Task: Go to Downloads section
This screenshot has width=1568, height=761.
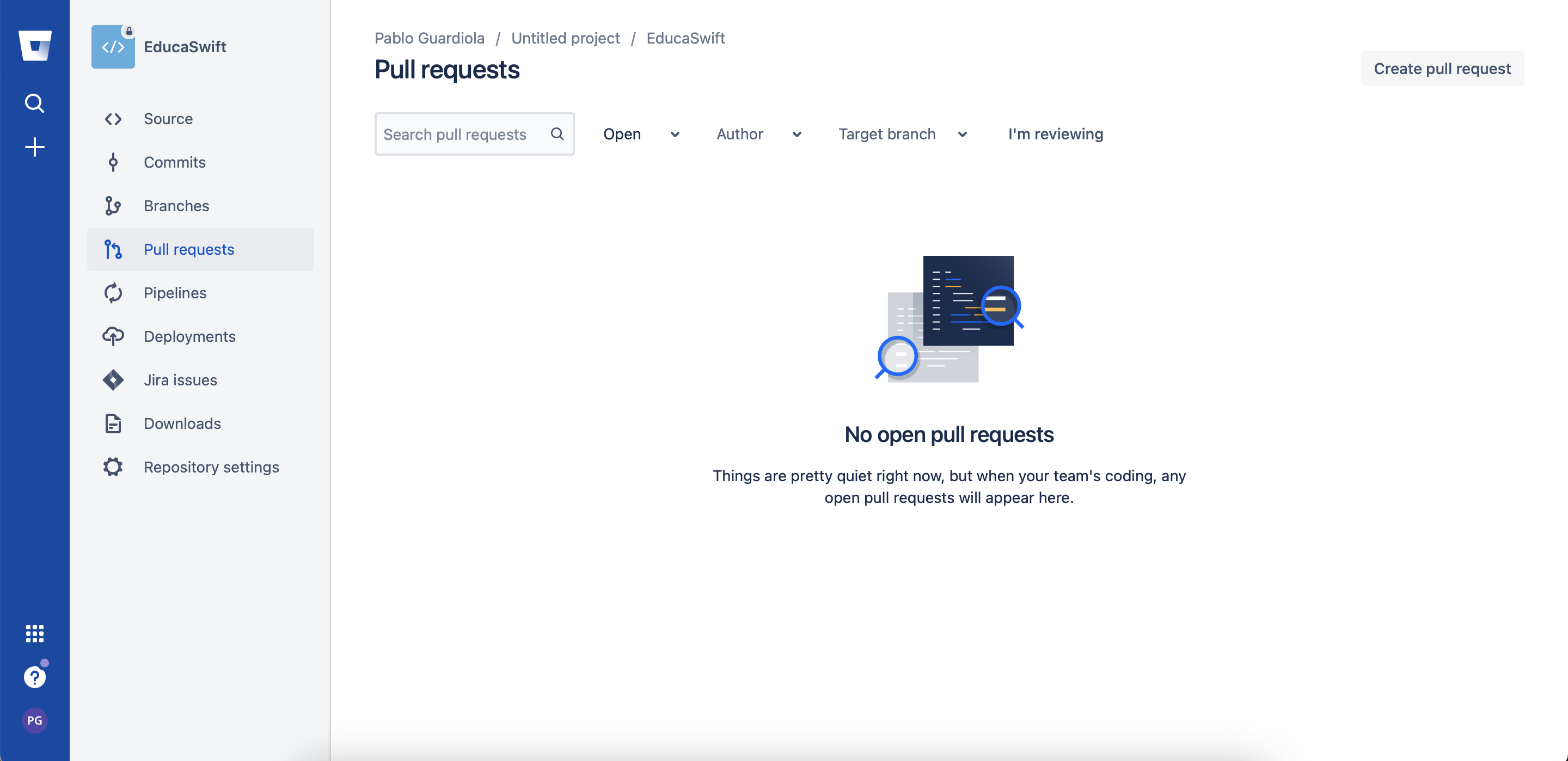Action: point(200,423)
